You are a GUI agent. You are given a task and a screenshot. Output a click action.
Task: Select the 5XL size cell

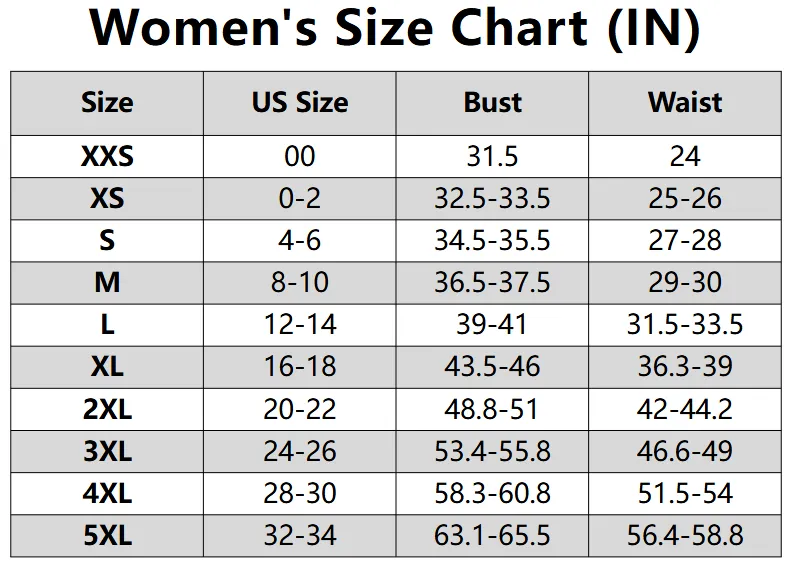107,535
